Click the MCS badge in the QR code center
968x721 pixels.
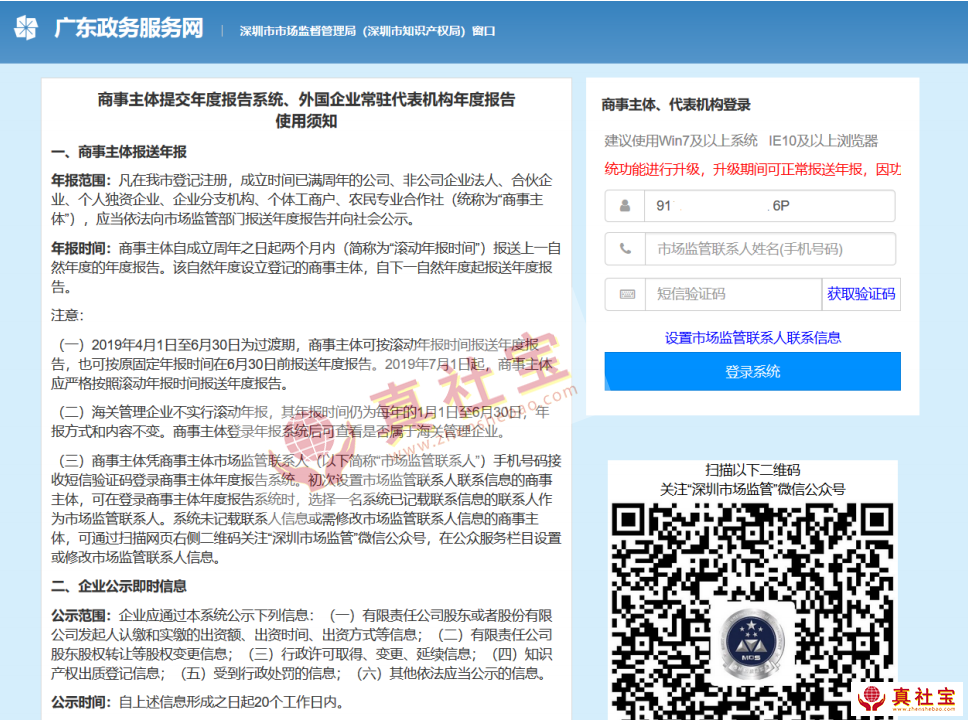[x=752, y=640]
